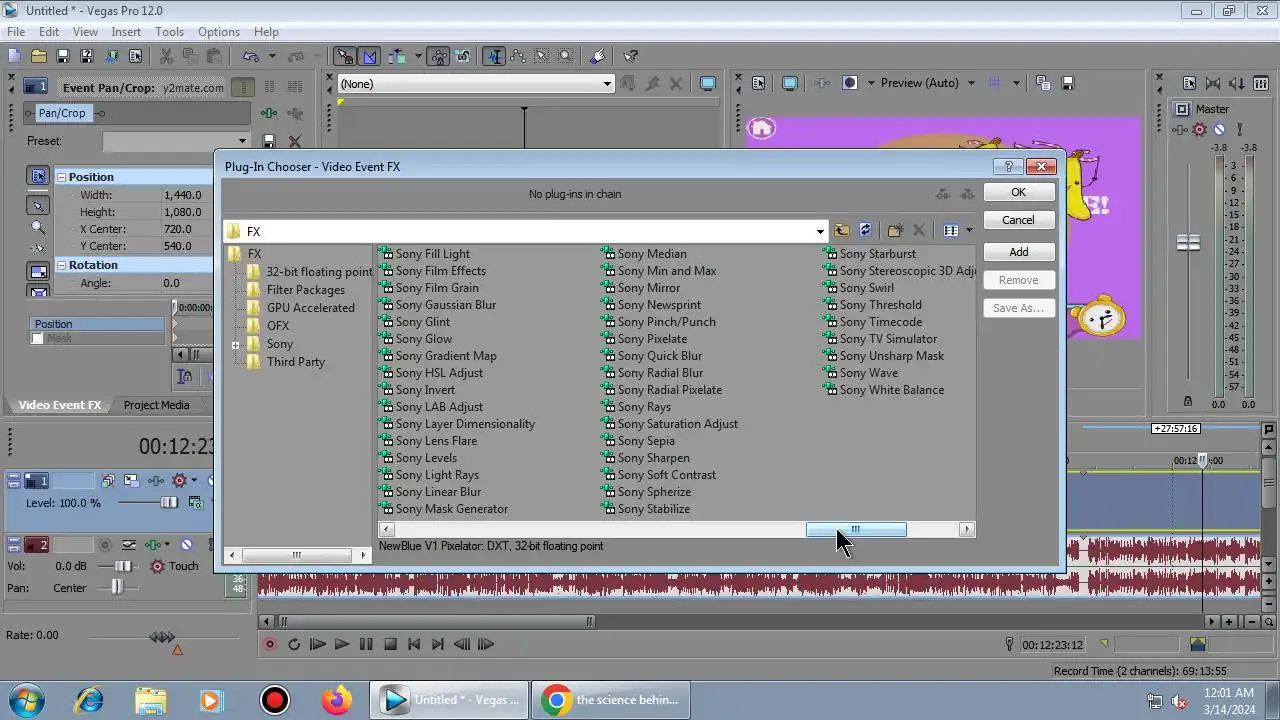1280x720 pixels.
Task: Open the File menu
Action: click(16, 32)
